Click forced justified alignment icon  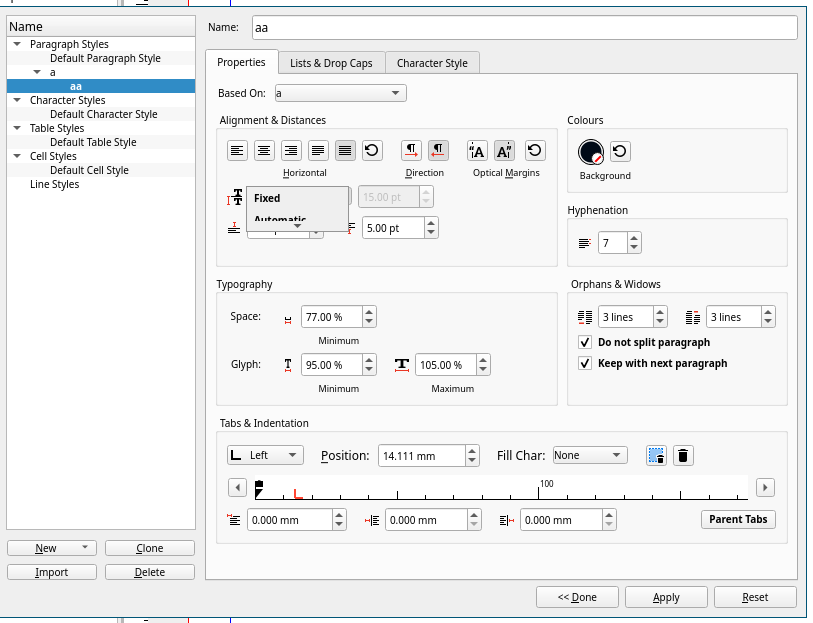tap(345, 151)
